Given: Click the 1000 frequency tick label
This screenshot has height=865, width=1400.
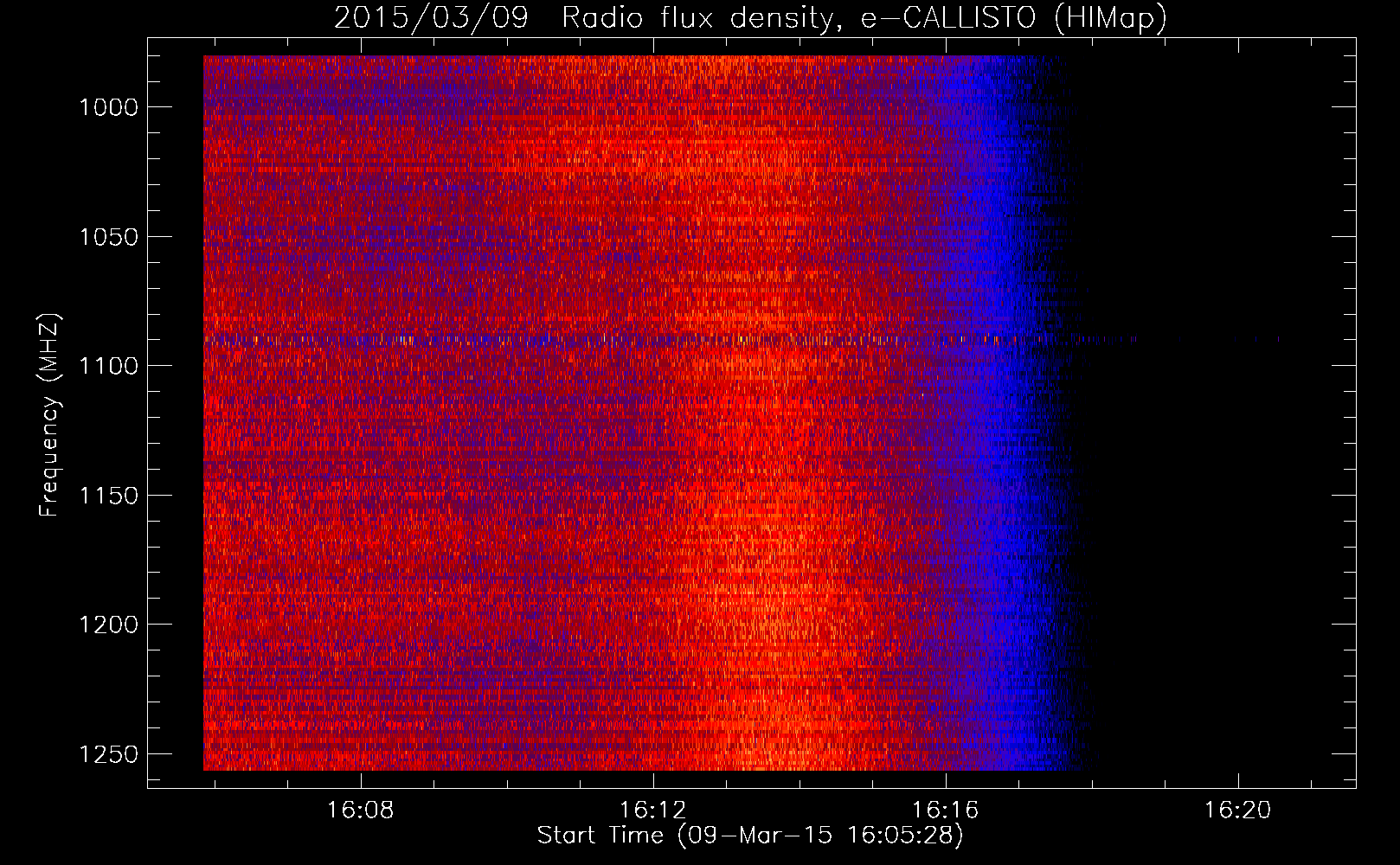Looking at the screenshot, I should click(x=109, y=107).
